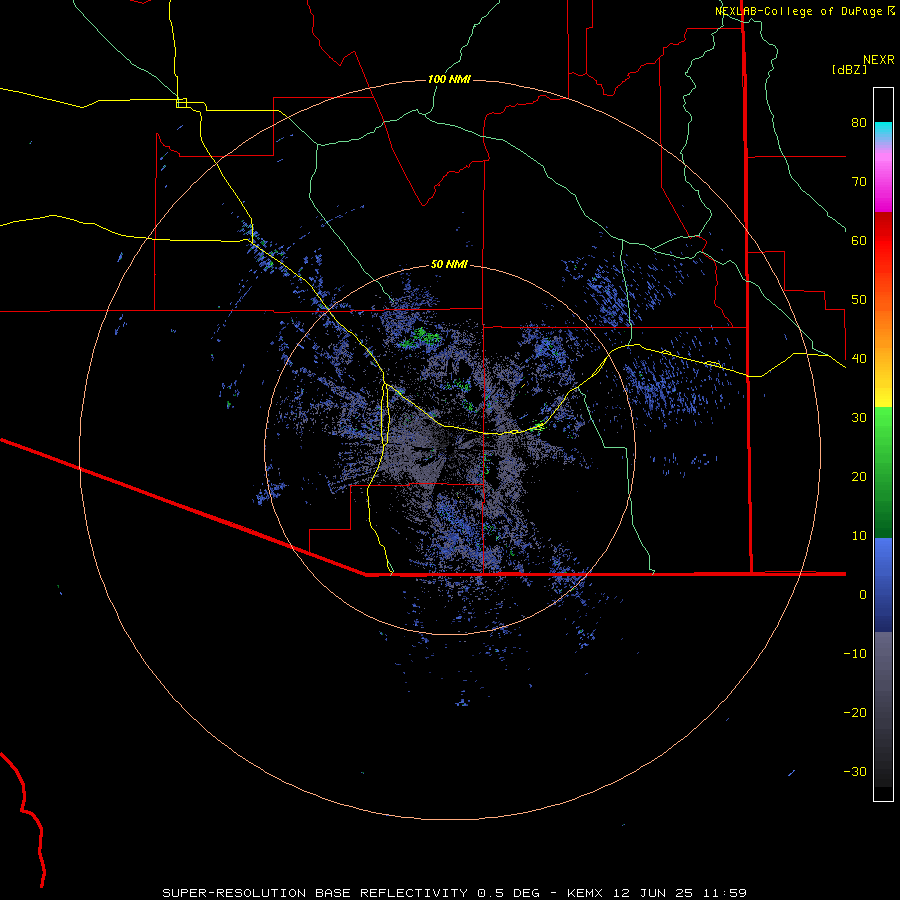Viewport: 900px width, 900px height.
Task: Click the 100 NMI range ring label
Action: 449,79
